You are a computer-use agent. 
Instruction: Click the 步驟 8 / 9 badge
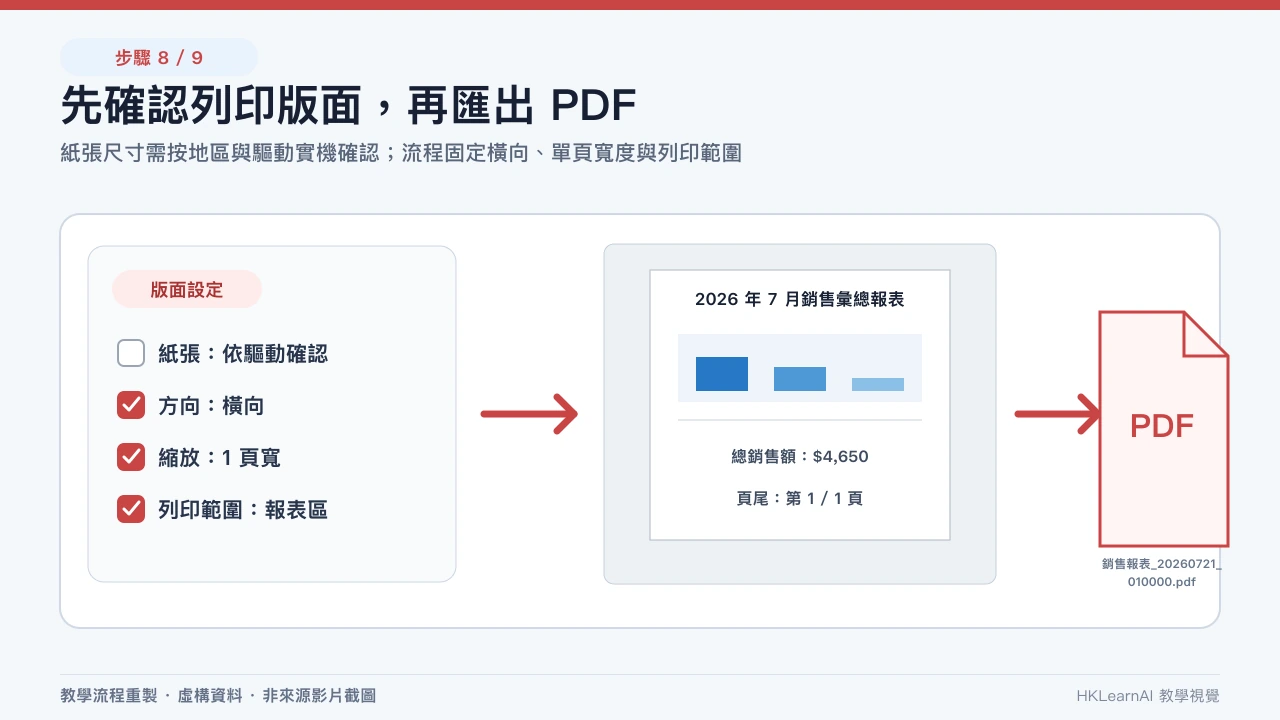click(159, 57)
